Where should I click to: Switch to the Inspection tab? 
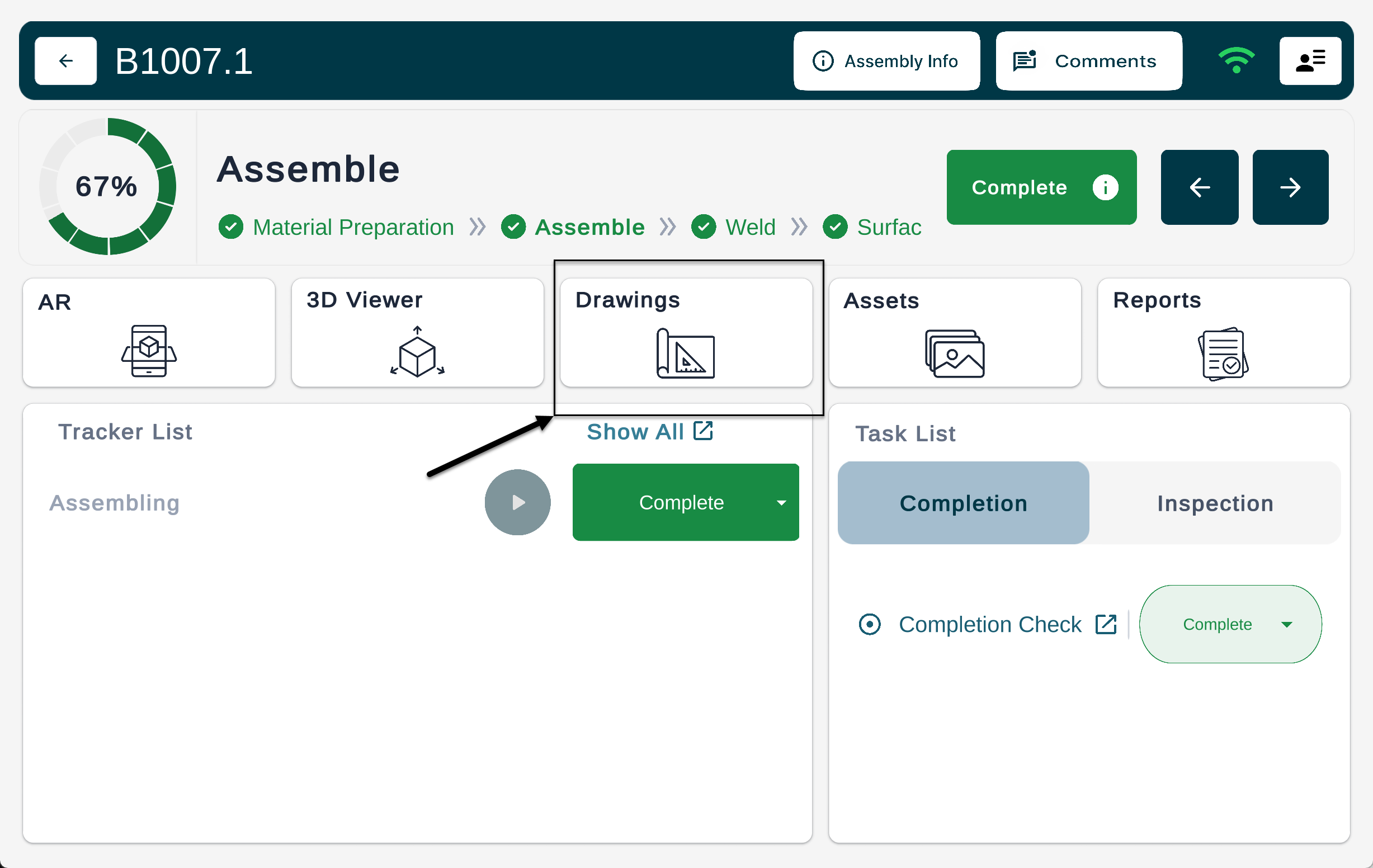click(x=1215, y=503)
